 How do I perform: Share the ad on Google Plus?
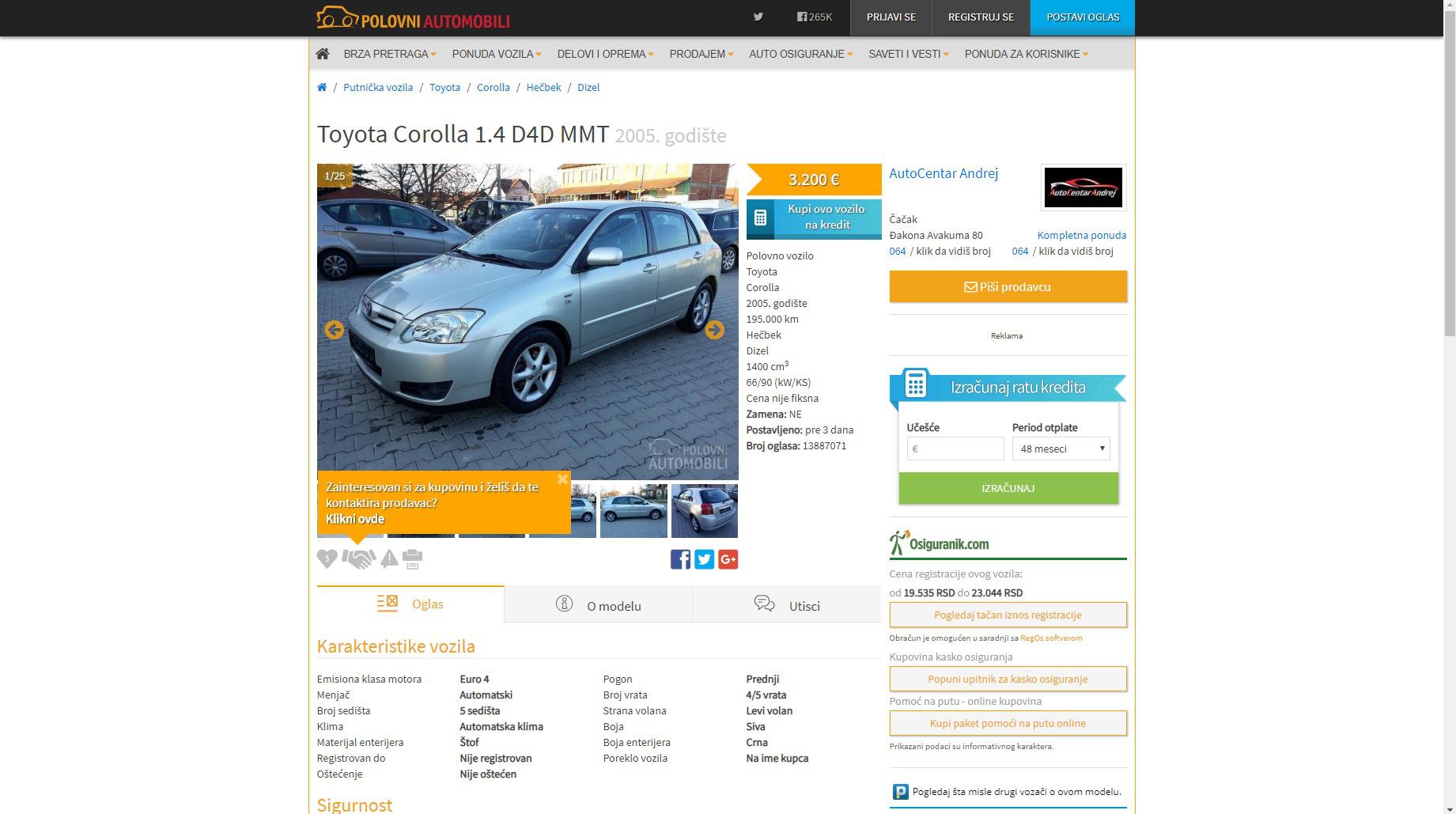pos(728,559)
